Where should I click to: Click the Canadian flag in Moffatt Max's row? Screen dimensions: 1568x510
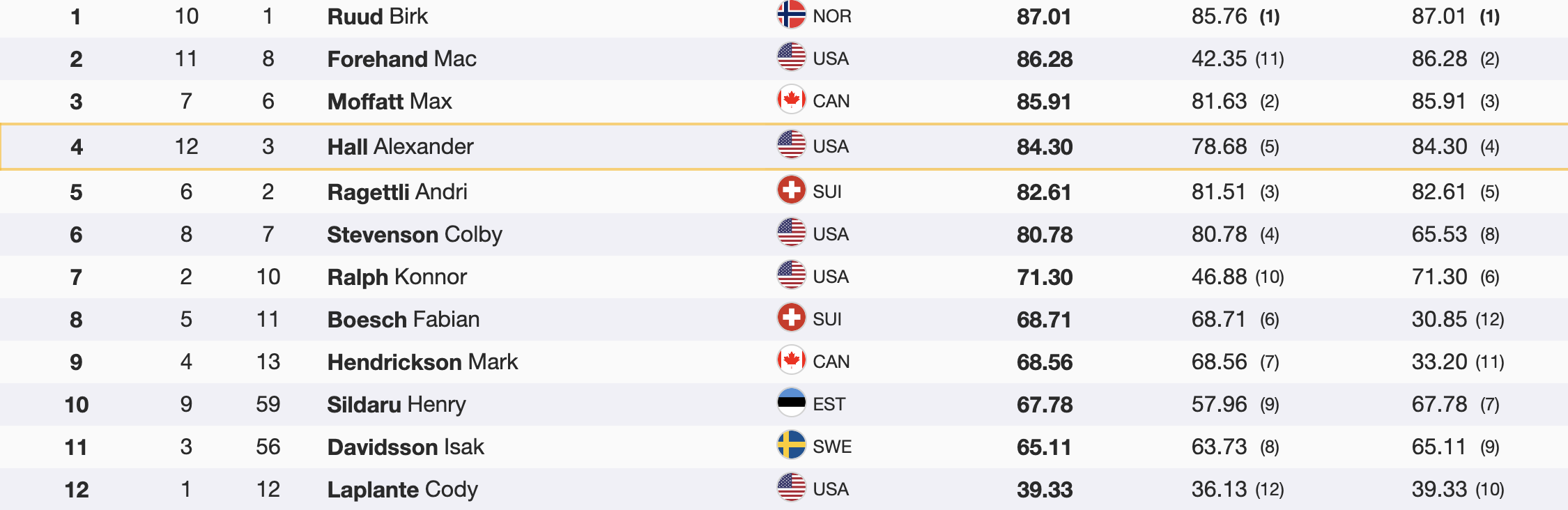[791, 100]
